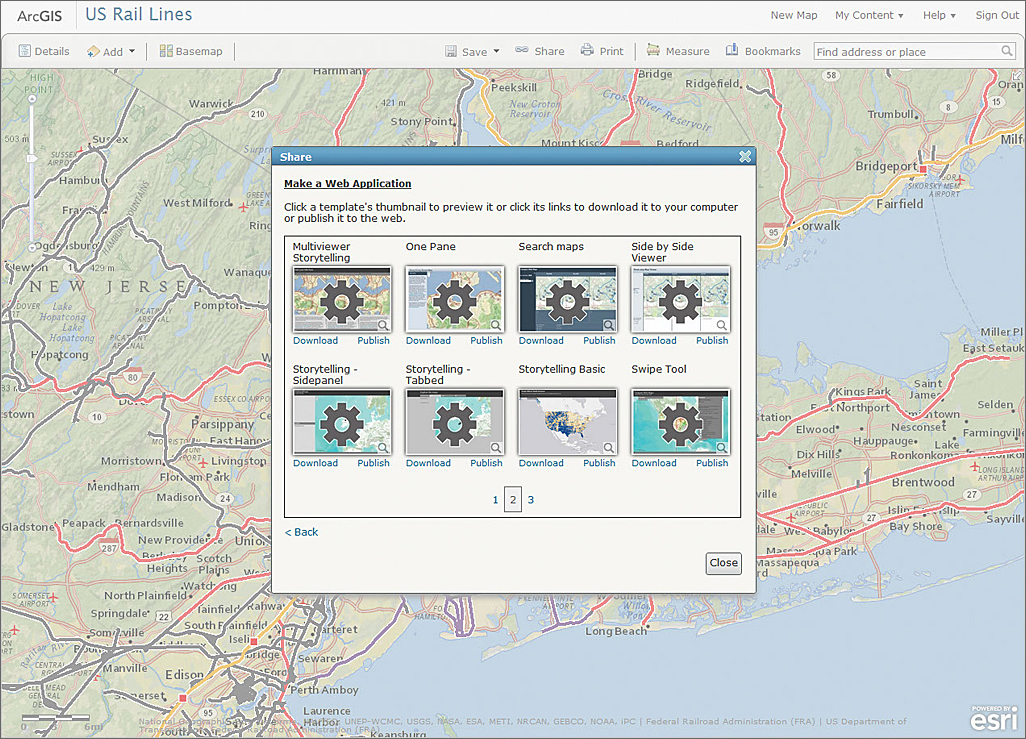This screenshot has height=739, width=1026.
Task: Publish the Storytelling Tabbed template
Action: (x=486, y=463)
